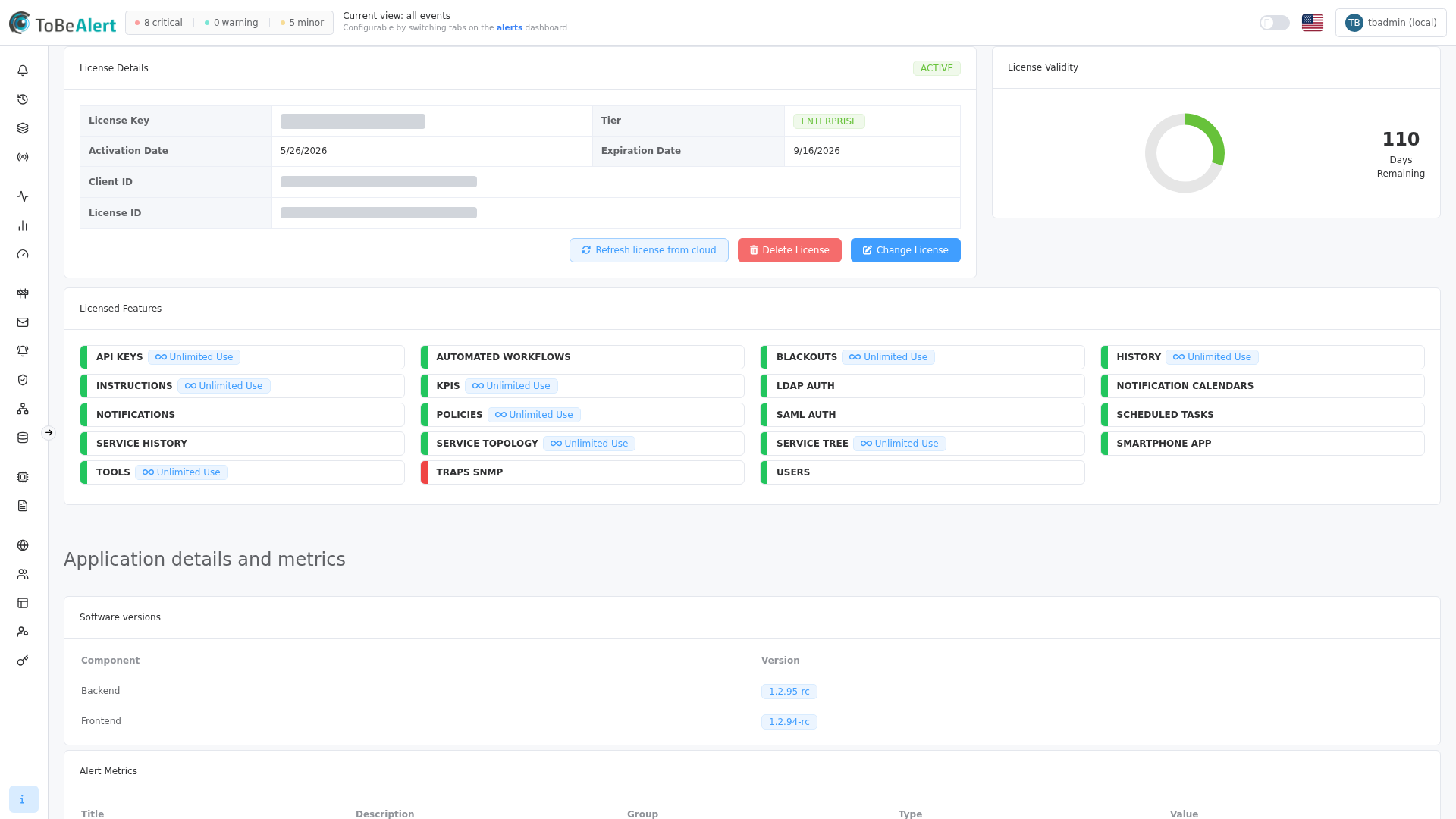This screenshot has height=819, width=1456.
Task: Click the Backend version 1.2.95-rc badge
Action: coord(789,692)
